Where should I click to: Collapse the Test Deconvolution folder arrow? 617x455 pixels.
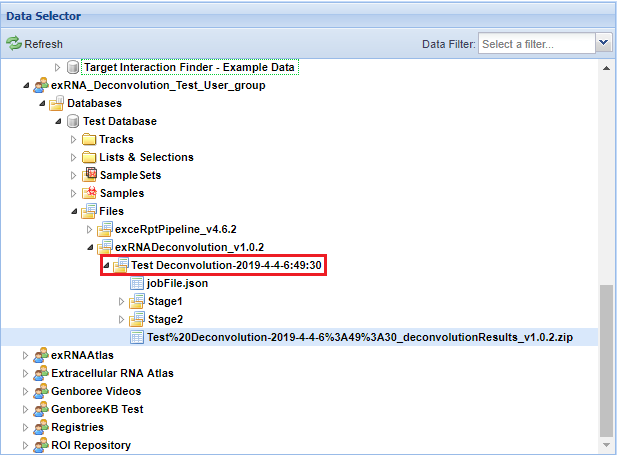click(x=106, y=266)
